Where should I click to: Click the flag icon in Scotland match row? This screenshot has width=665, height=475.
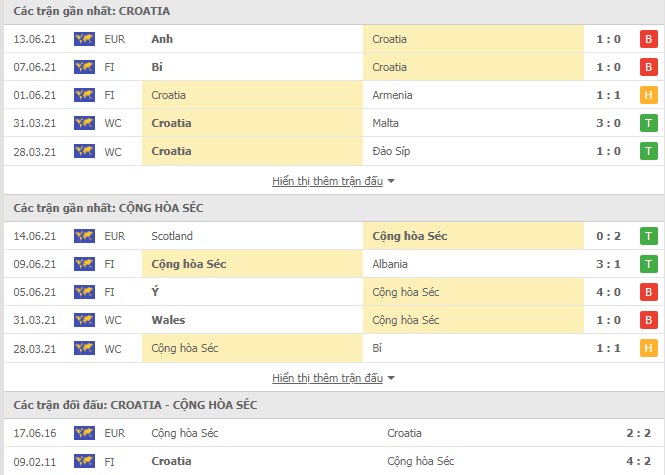click(x=84, y=236)
